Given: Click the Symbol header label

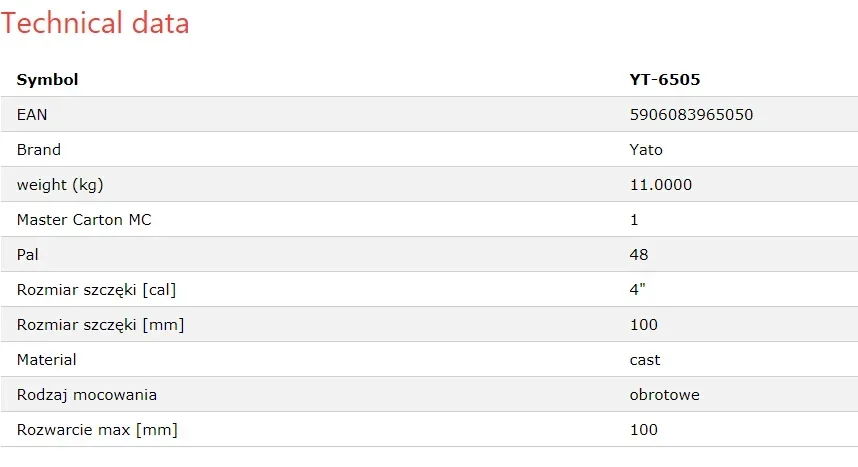Looking at the screenshot, I should click(x=47, y=80).
